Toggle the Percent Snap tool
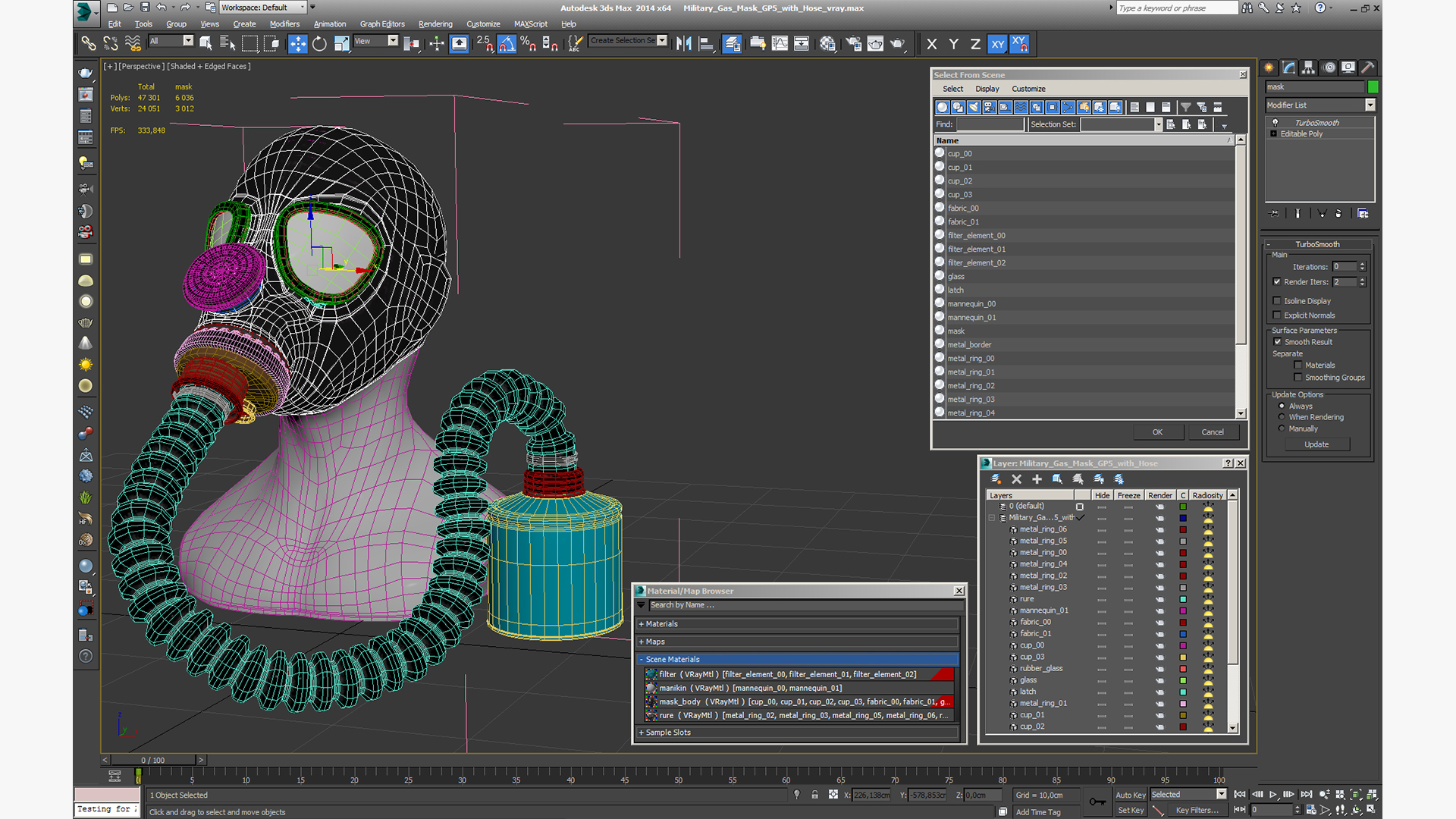1456x819 pixels. pos(529,43)
